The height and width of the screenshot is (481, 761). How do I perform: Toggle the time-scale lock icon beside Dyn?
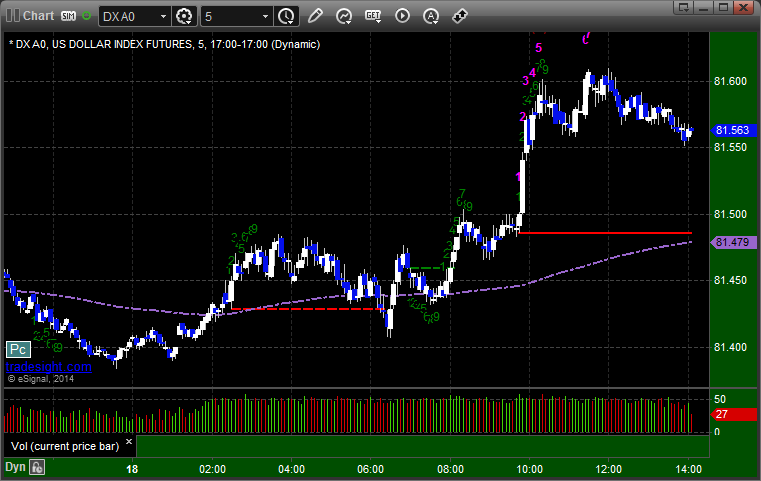[x=37, y=467]
